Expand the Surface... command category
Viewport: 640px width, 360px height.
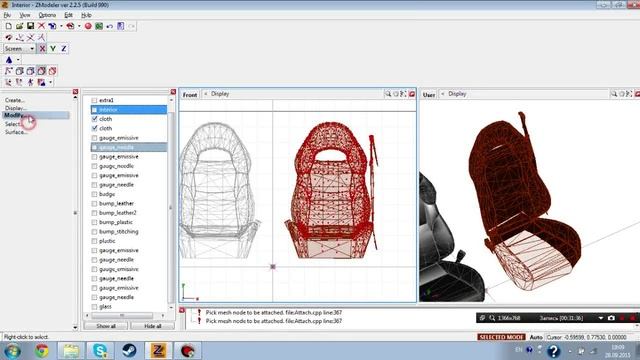pyautogui.click(x=16, y=132)
